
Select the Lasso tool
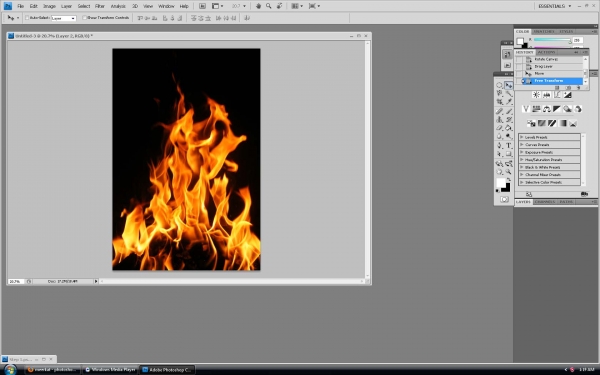(499, 93)
